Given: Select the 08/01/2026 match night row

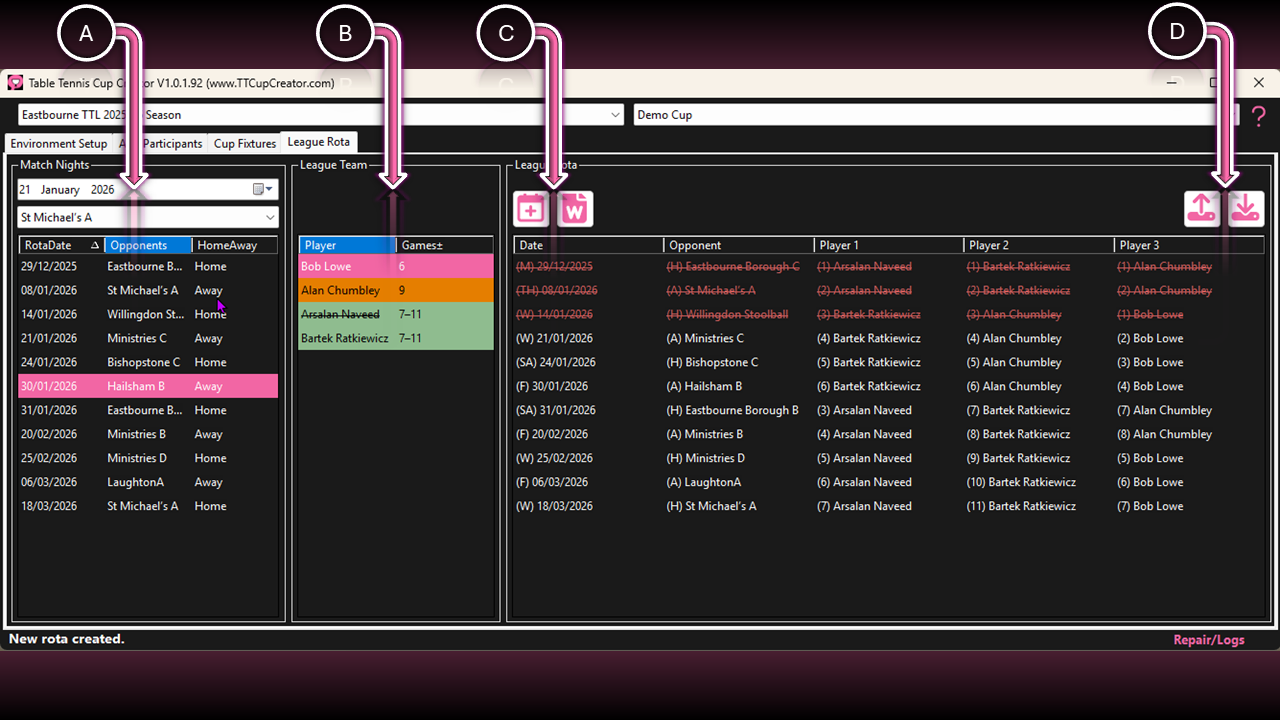Looking at the screenshot, I should (x=148, y=290).
